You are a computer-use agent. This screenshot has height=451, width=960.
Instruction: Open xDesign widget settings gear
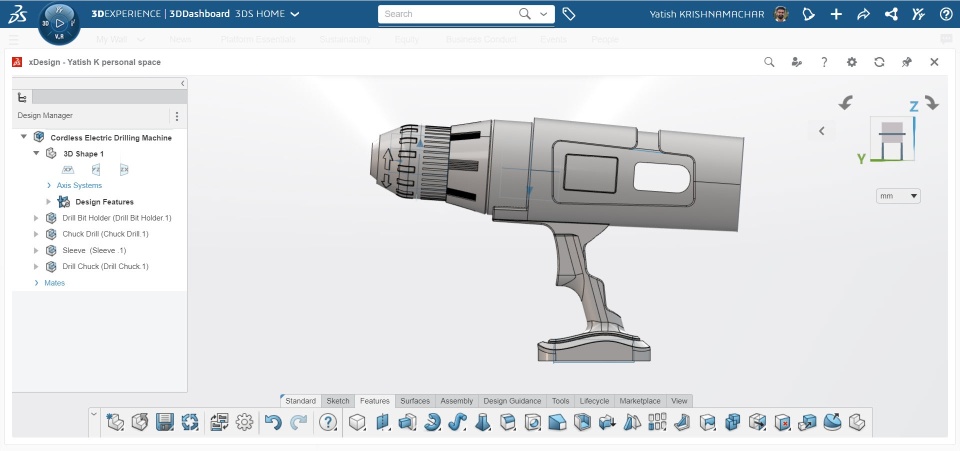(852, 62)
